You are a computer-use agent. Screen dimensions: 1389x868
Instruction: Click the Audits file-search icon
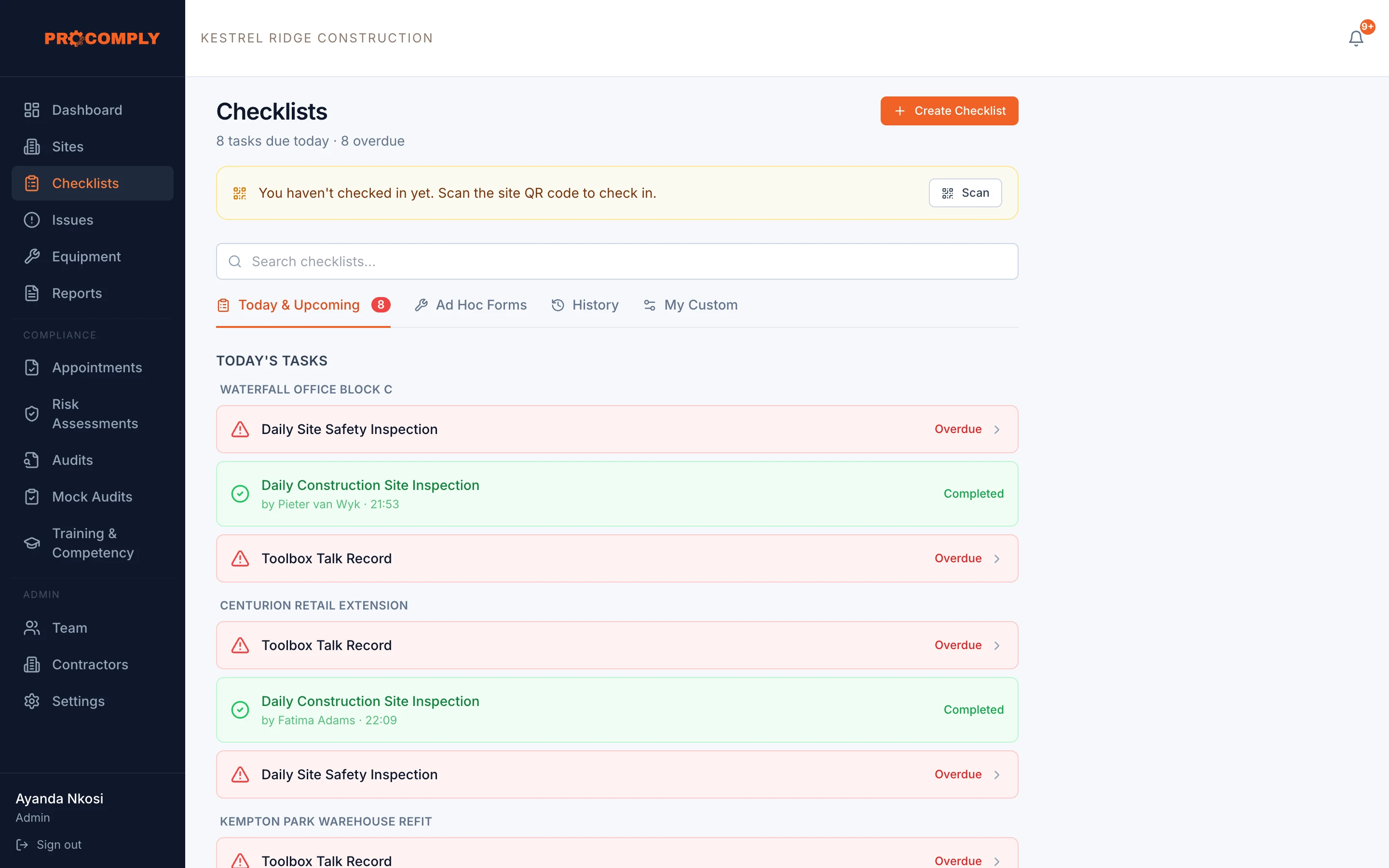pyautogui.click(x=31, y=460)
